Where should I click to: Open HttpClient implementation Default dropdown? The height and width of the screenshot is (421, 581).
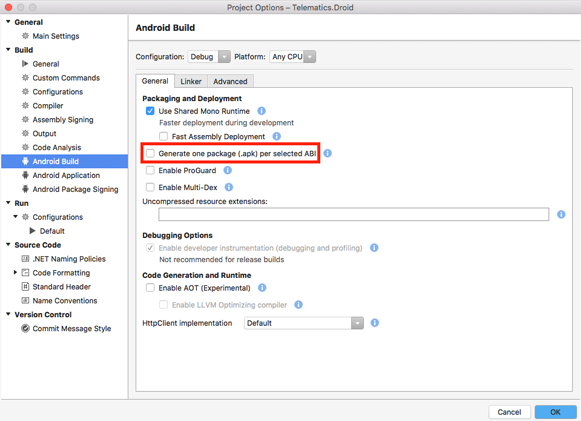(x=304, y=323)
